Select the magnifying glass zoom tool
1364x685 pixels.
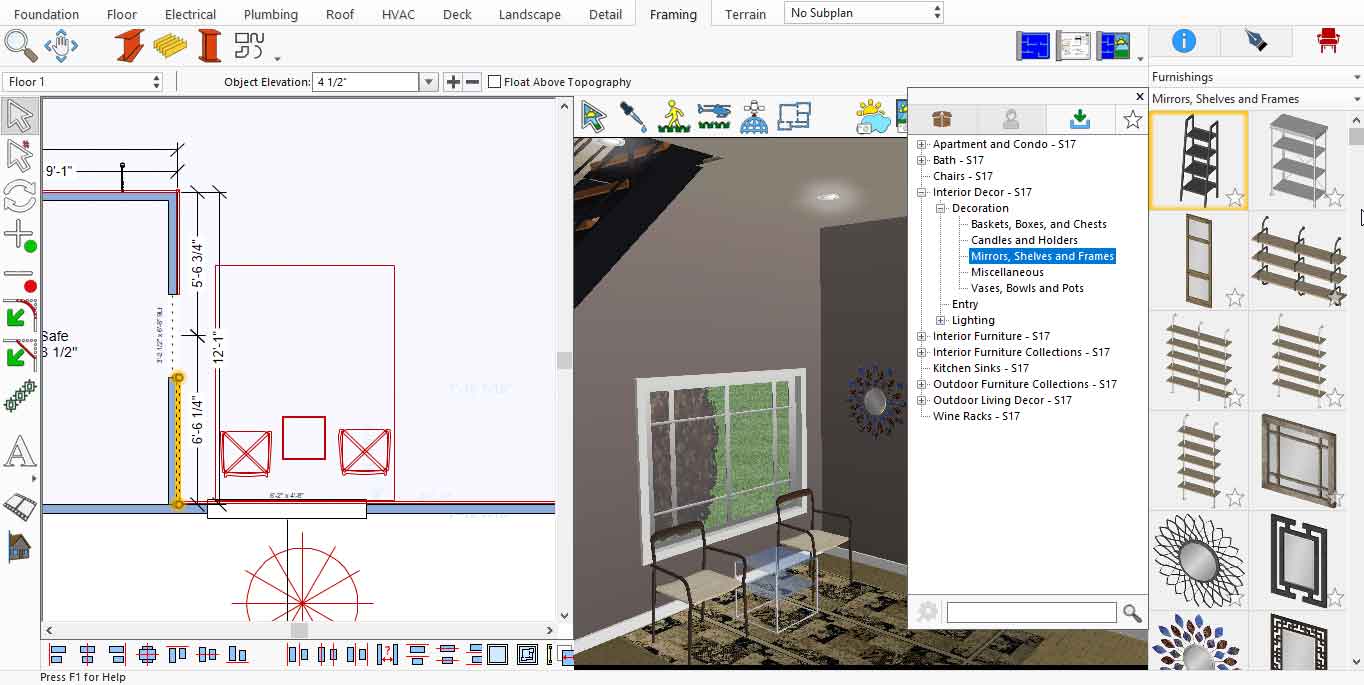20,46
